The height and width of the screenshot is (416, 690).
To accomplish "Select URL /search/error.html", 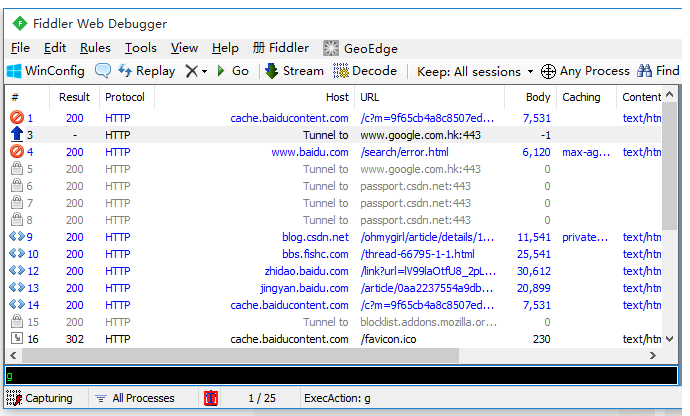I will [404, 152].
